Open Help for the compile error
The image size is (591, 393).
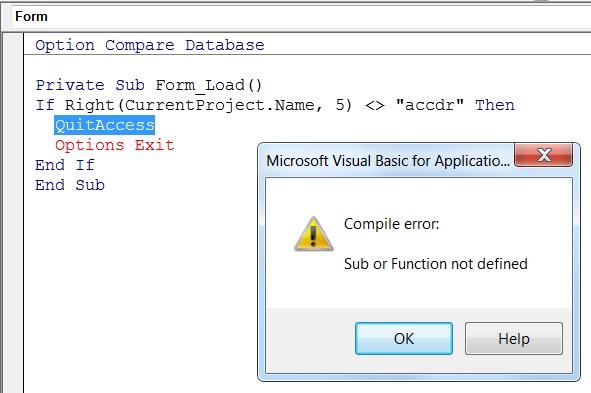[513, 338]
